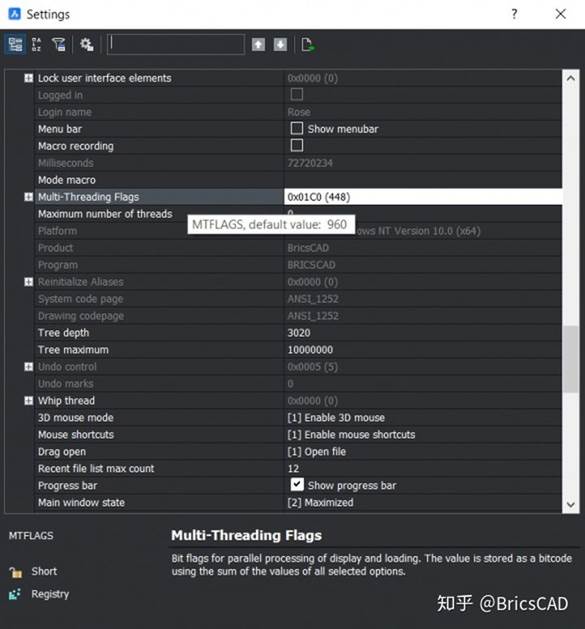Open the question mark help button

tap(514, 14)
